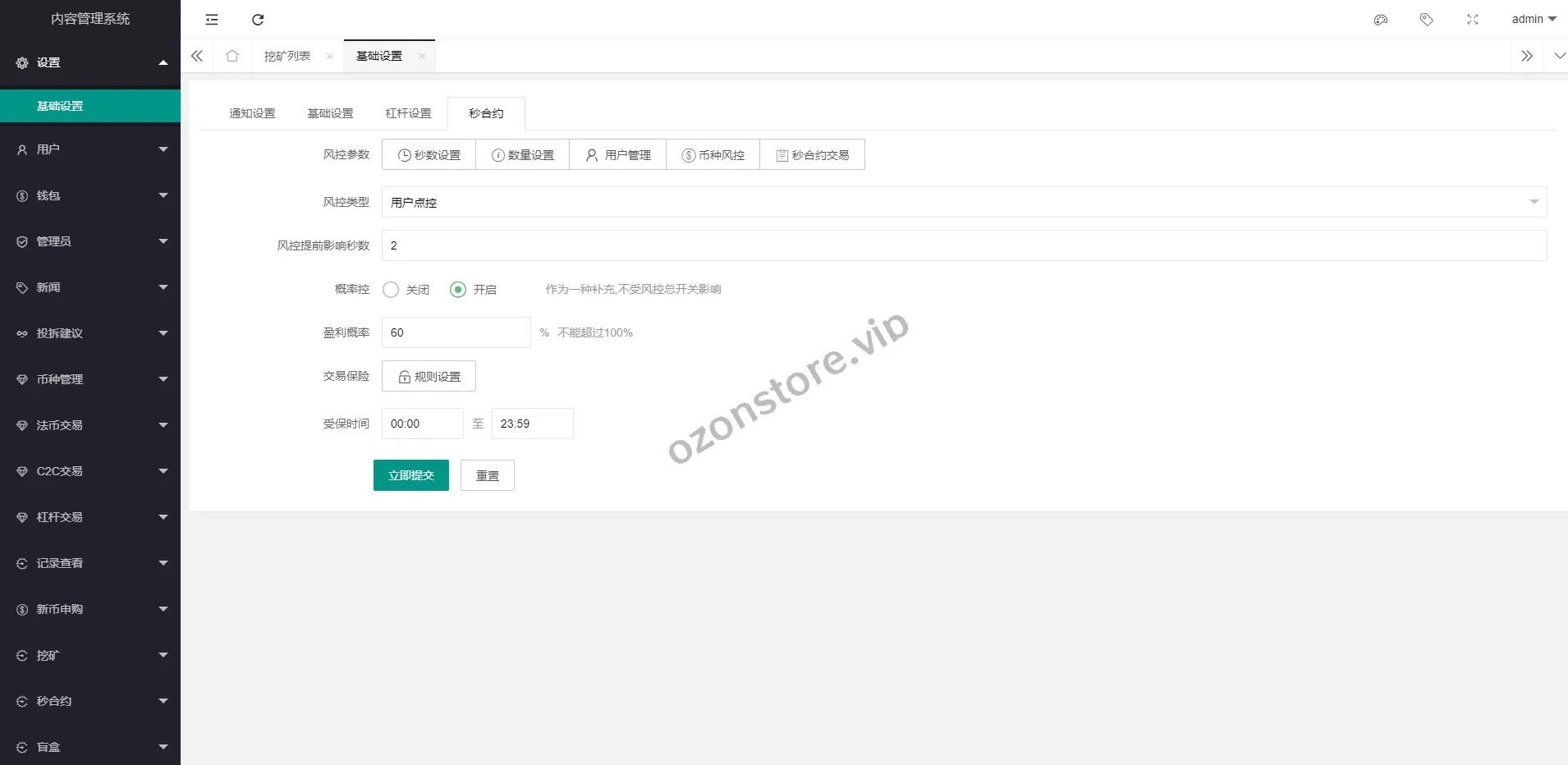Select 关闭 radio for 概率控
This screenshot has height=765, width=1568.
pyautogui.click(x=392, y=290)
